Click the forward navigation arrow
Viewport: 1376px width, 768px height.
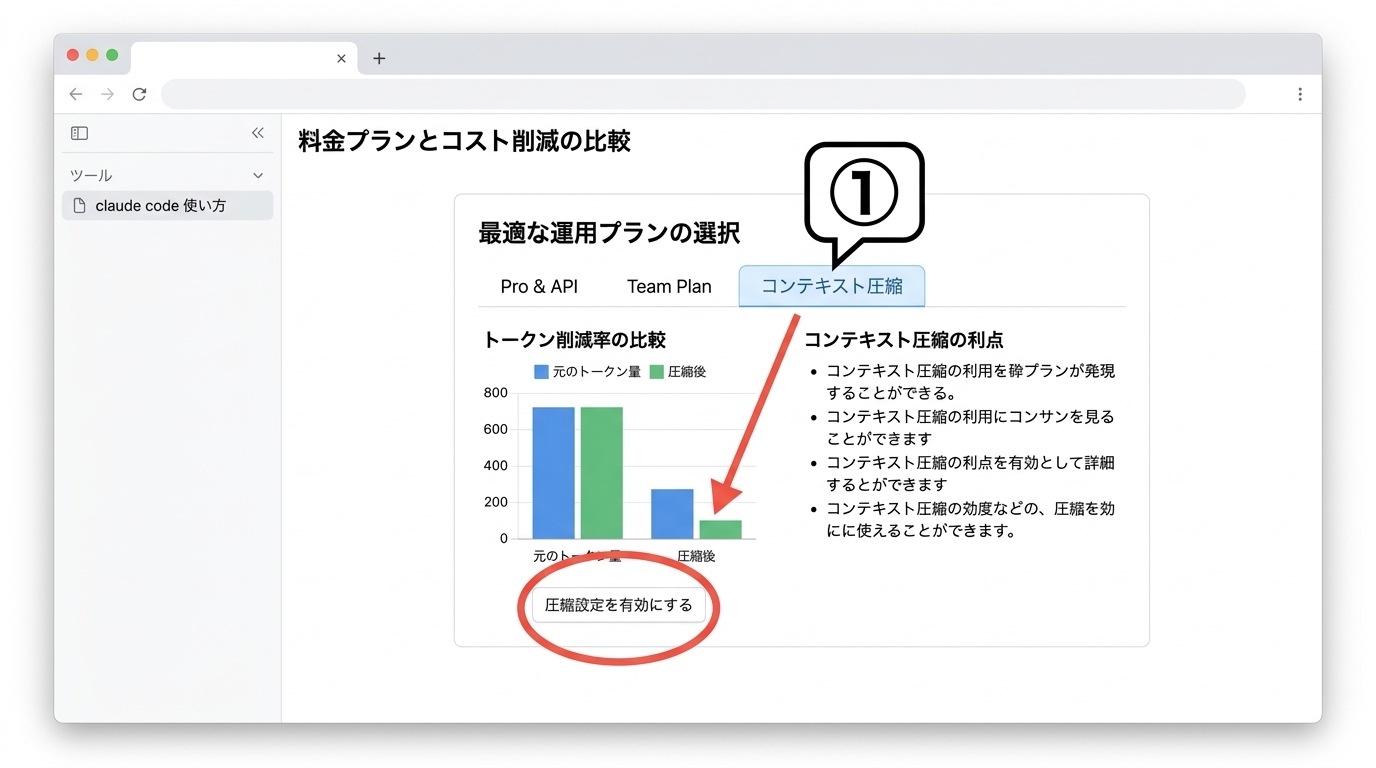pyautogui.click(x=108, y=94)
